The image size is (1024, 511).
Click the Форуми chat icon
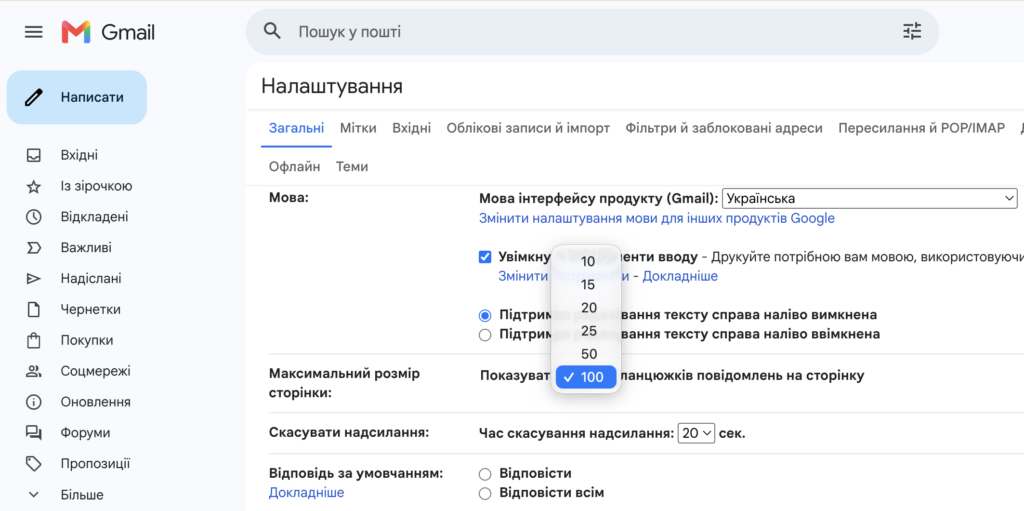(x=33, y=433)
